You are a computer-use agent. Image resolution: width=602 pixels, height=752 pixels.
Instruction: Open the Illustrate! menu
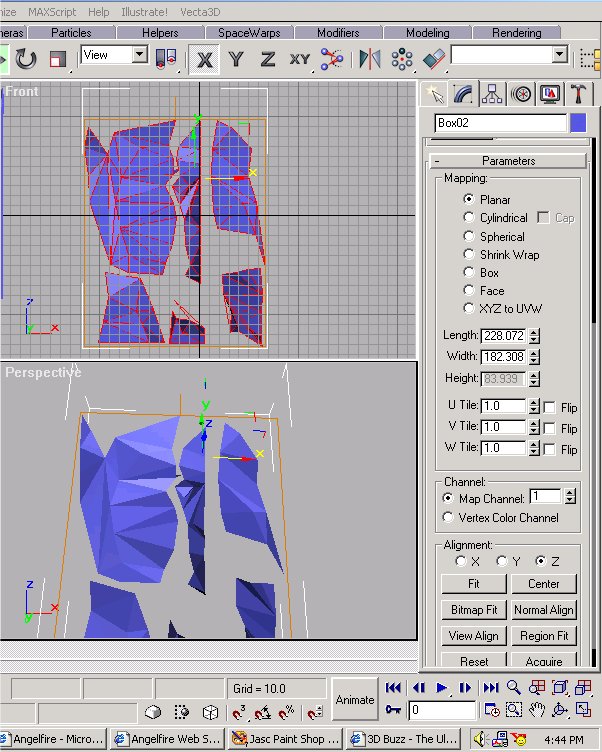point(145,12)
